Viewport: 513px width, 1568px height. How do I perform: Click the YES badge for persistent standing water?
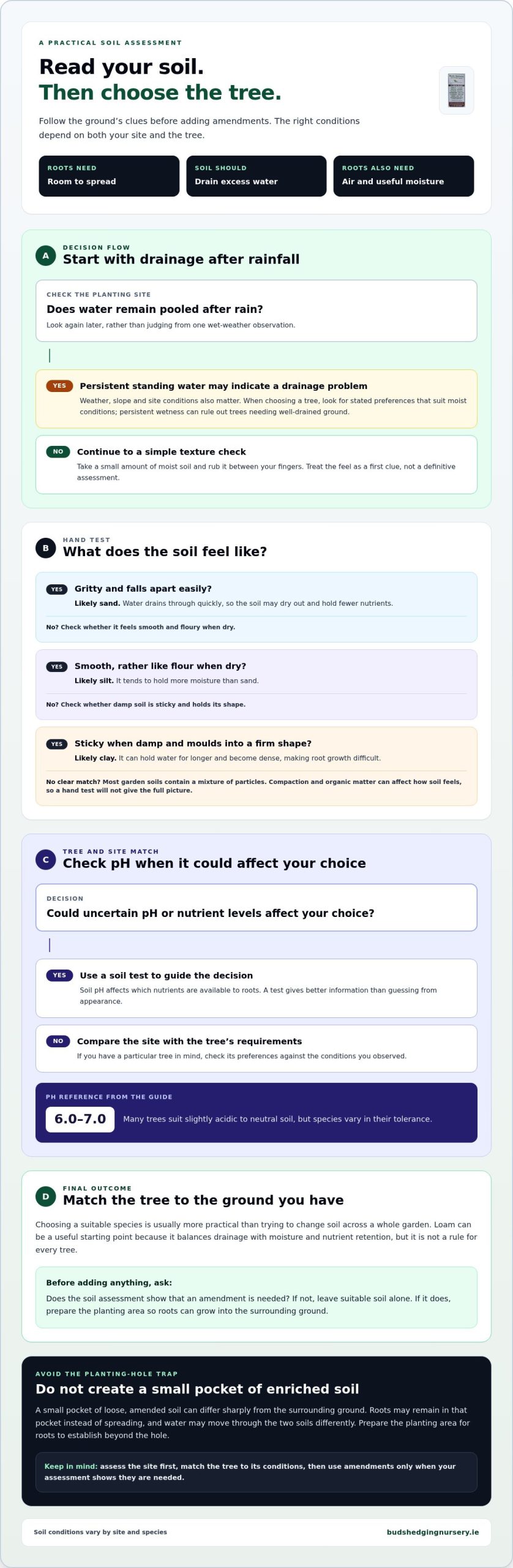coord(59,386)
